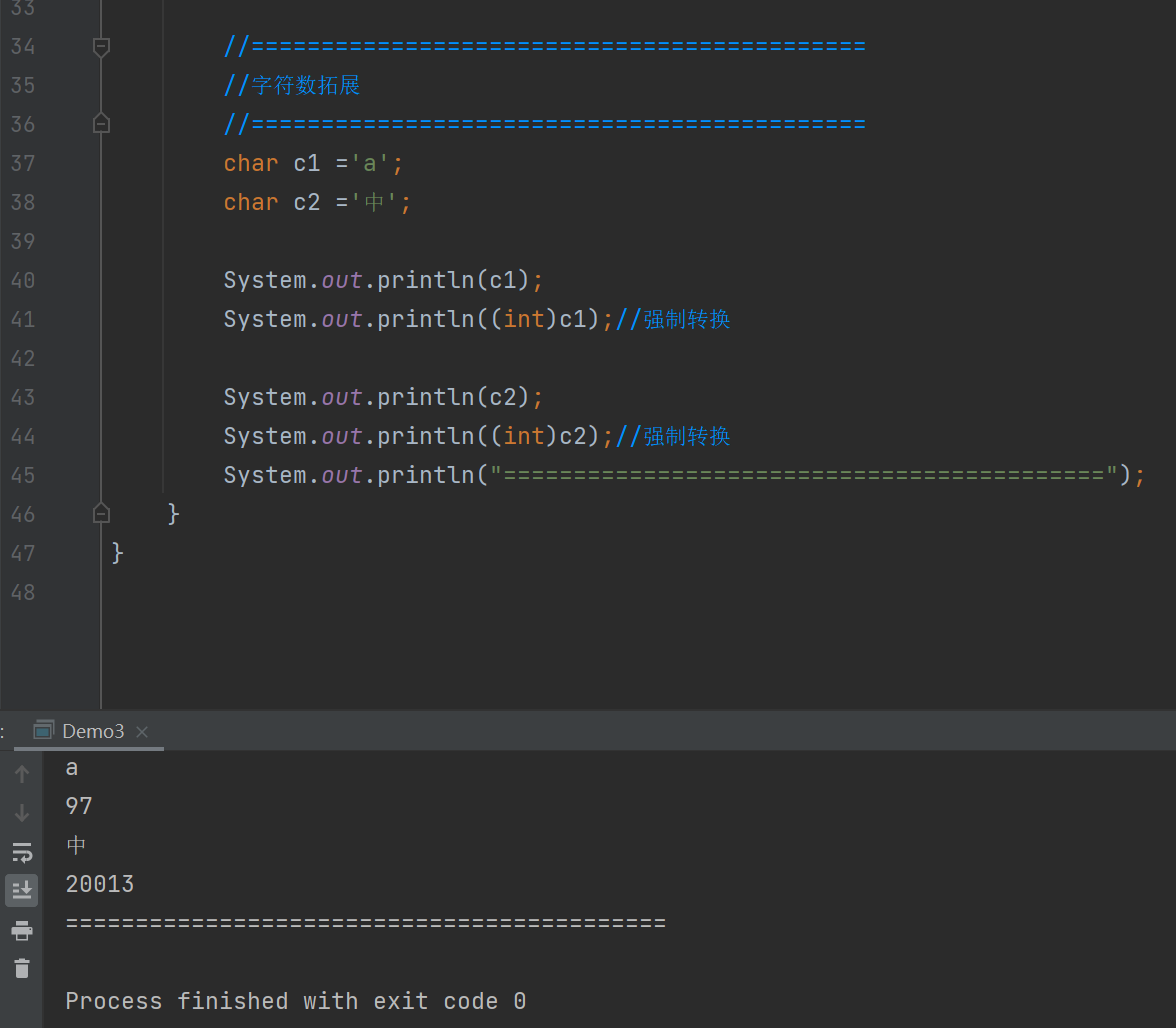Click the 20013 output line in console
1176x1028 pixels.
100,884
